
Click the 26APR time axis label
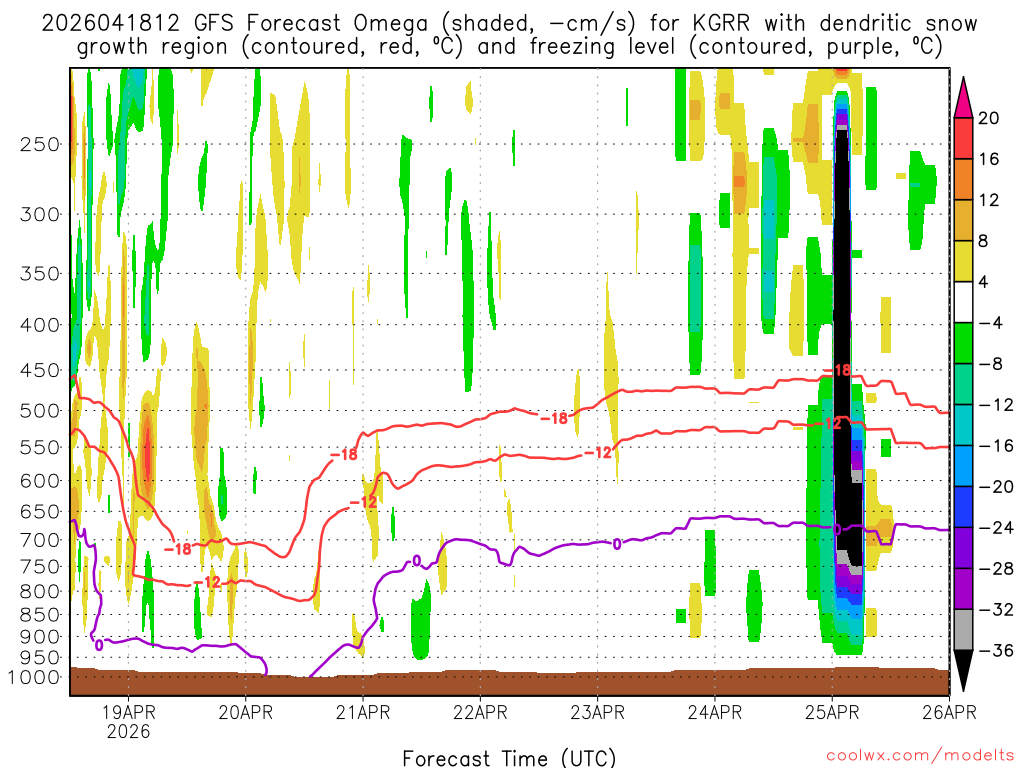(x=949, y=712)
